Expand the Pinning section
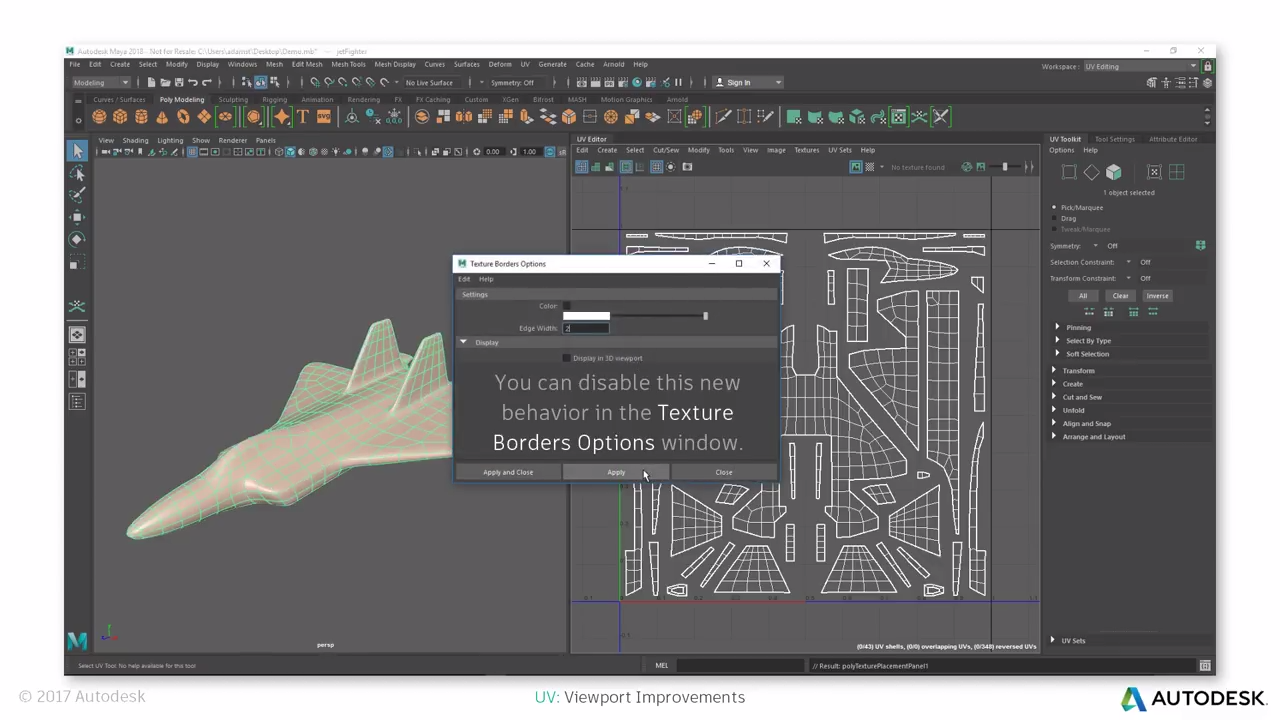The width and height of the screenshot is (1280, 720). [x=1057, y=327]
